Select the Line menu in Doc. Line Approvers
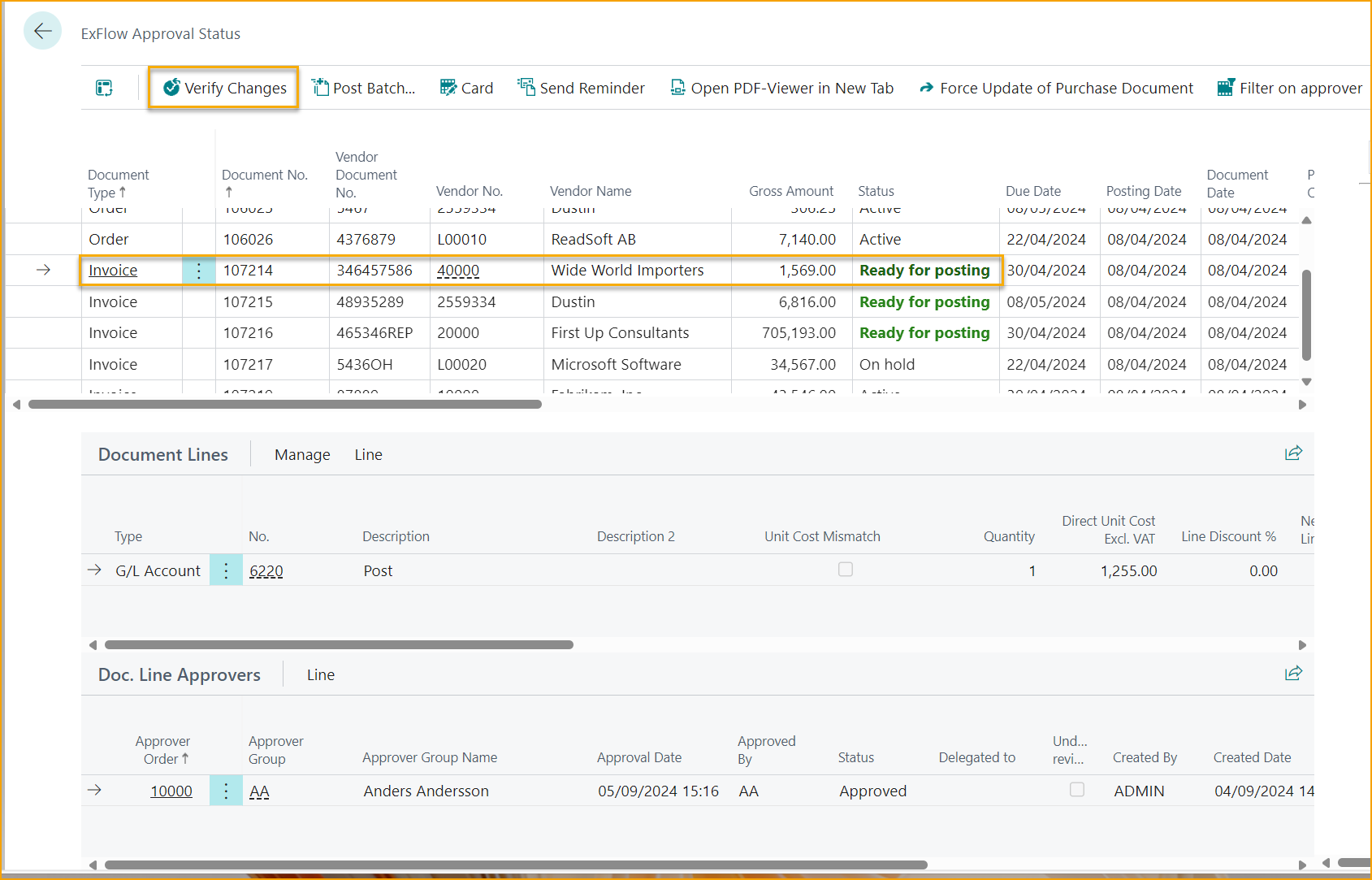This screenshot has width=1372, height=880. tap(321, 674)
